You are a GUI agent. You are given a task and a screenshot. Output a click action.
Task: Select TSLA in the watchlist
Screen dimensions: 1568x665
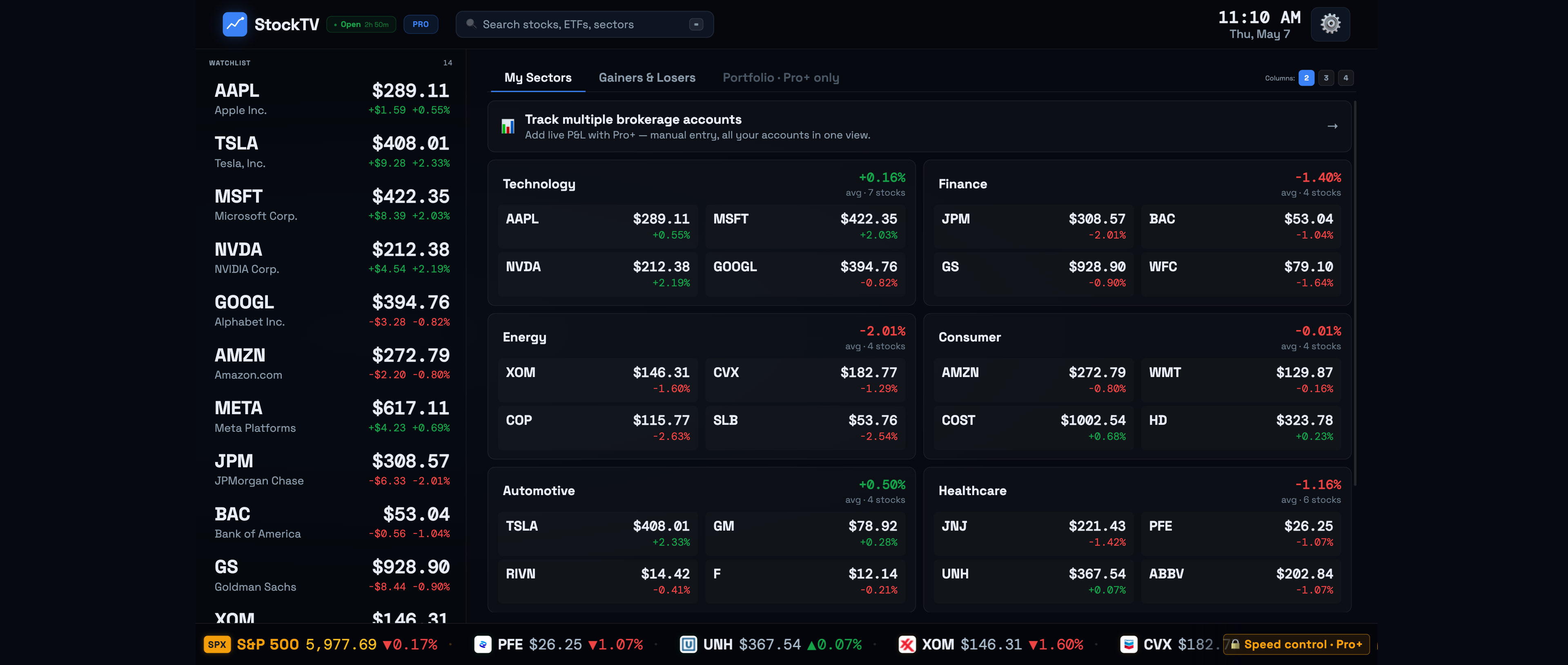[x=332, y=152]
